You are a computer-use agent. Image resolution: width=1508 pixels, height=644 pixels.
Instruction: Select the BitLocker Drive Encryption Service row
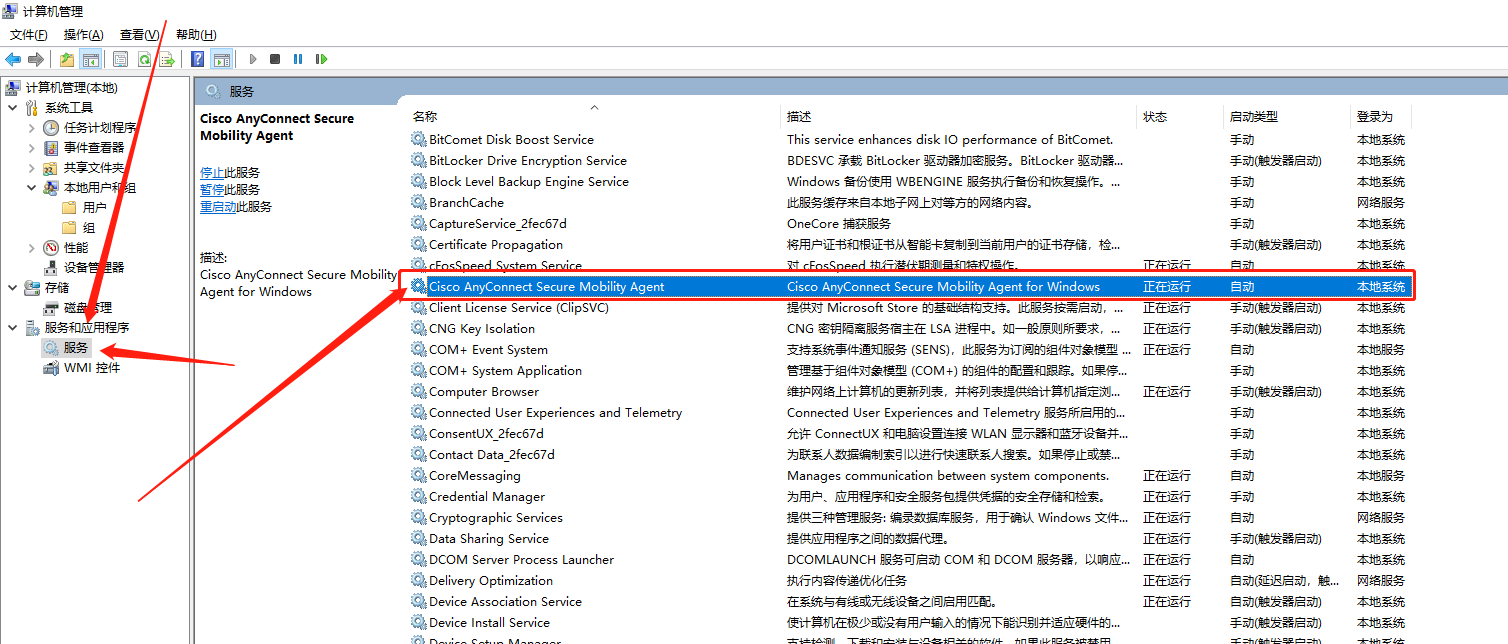point(909,160)
